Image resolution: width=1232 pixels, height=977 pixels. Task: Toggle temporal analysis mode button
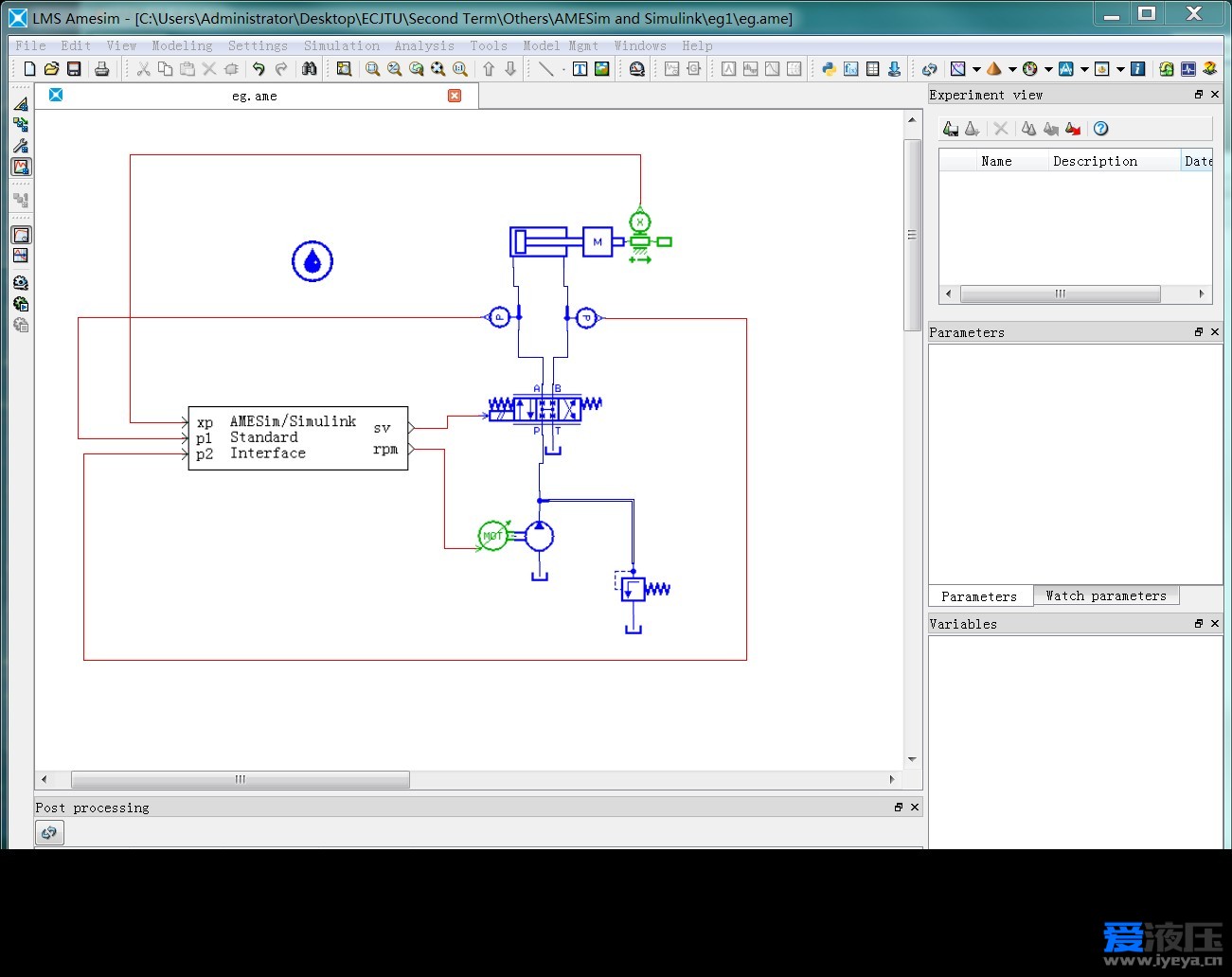(x=21, y=235)
